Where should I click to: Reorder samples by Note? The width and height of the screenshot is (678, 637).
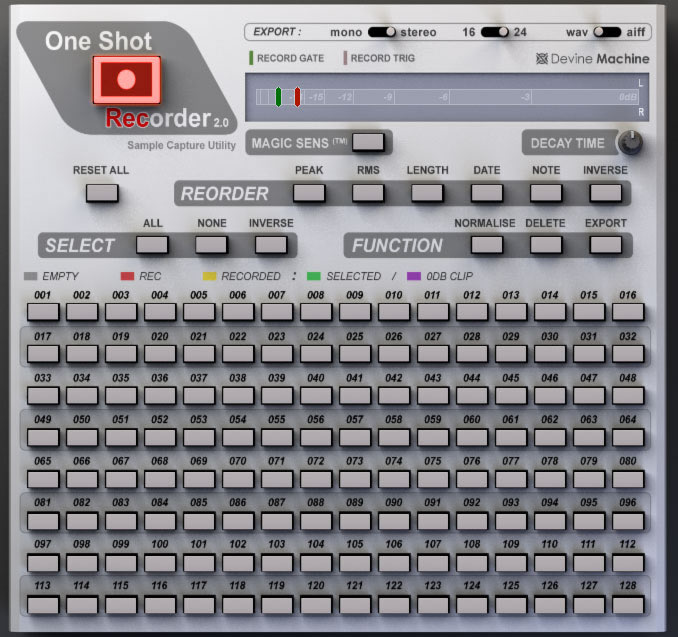point(546,193)
